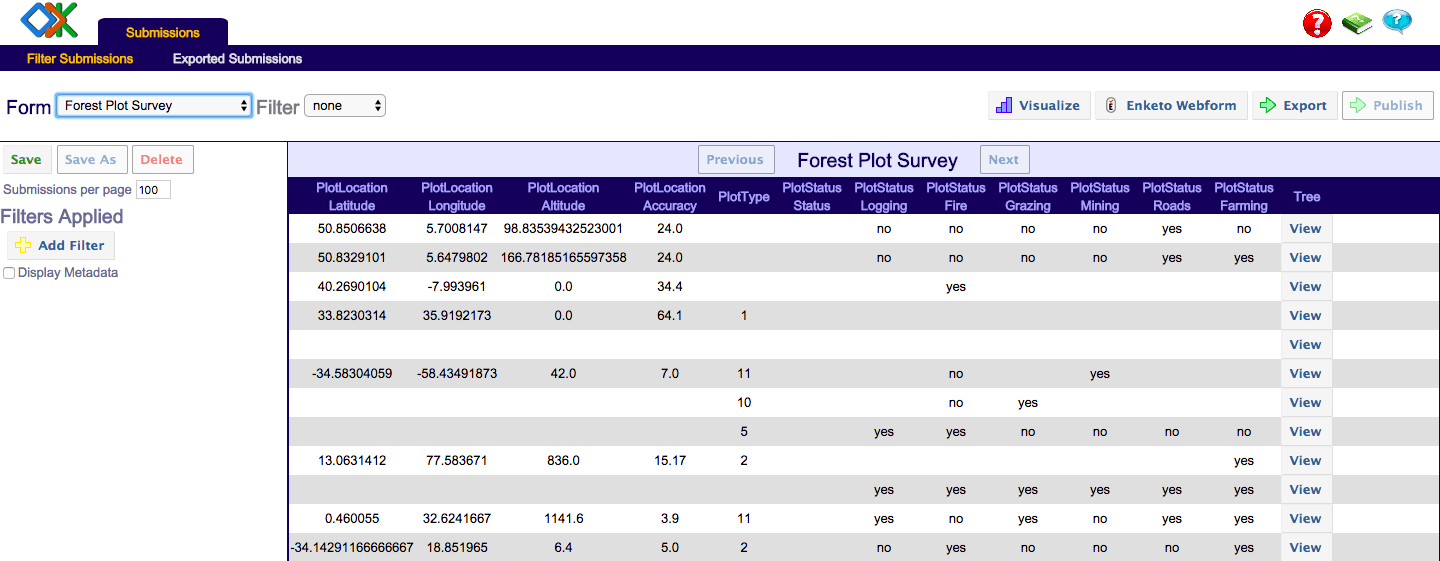Image resolution: width=1440 pixels, height=561 pixels.
Task: View Tree for the latitude 13.0631412 row
Action: (x=1306, y=460)
